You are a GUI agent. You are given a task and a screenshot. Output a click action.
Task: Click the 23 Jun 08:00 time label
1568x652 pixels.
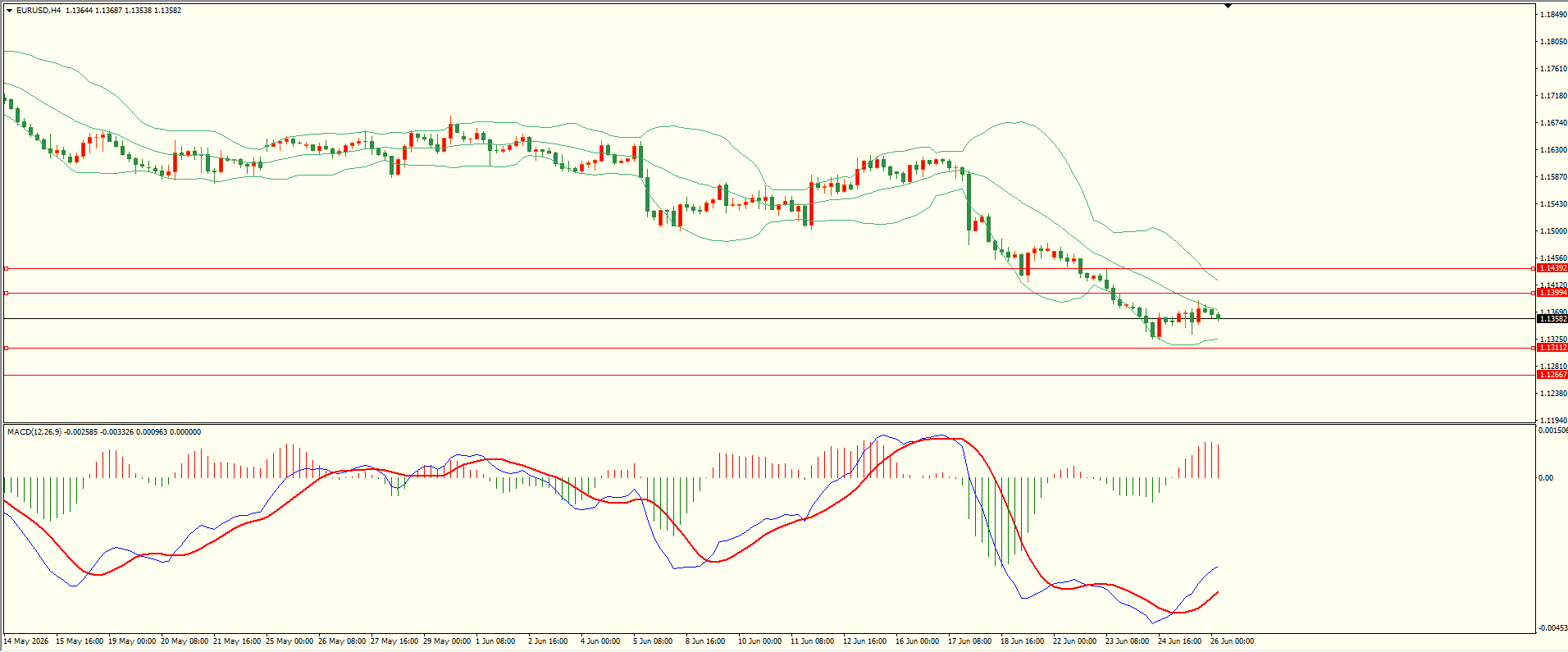(1127, 641)
